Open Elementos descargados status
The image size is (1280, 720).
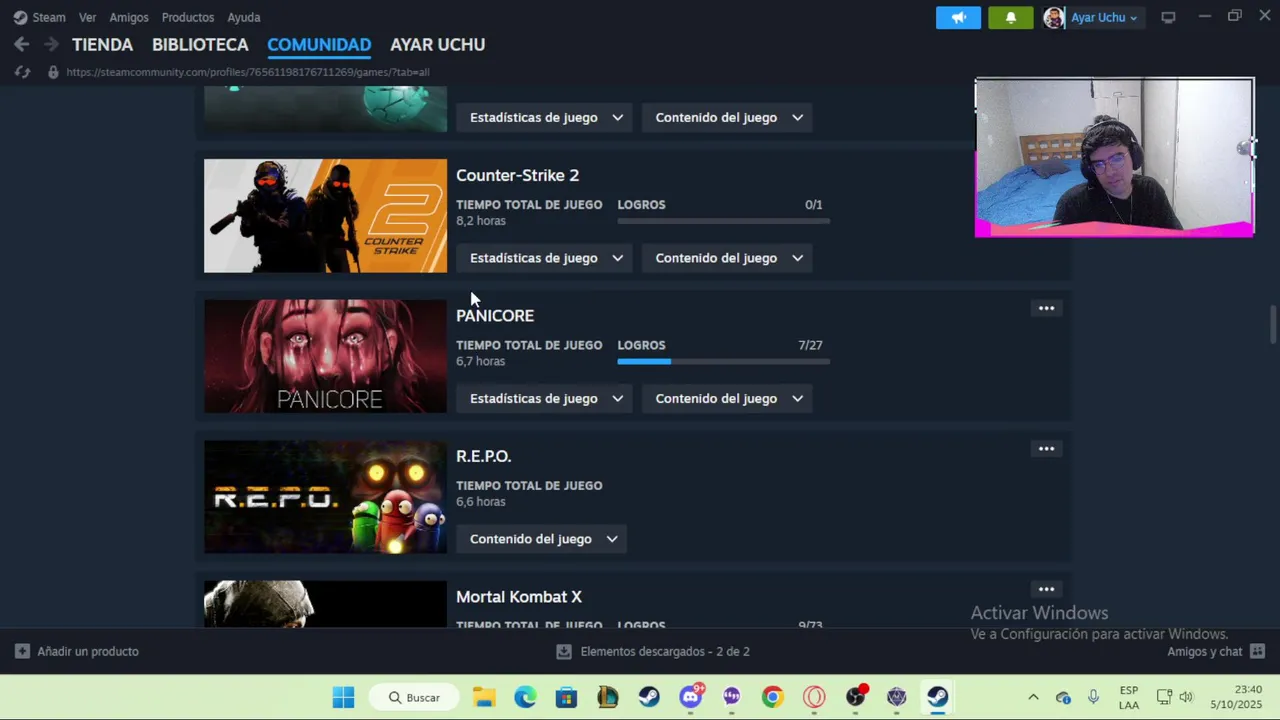[x=665, y=651]
